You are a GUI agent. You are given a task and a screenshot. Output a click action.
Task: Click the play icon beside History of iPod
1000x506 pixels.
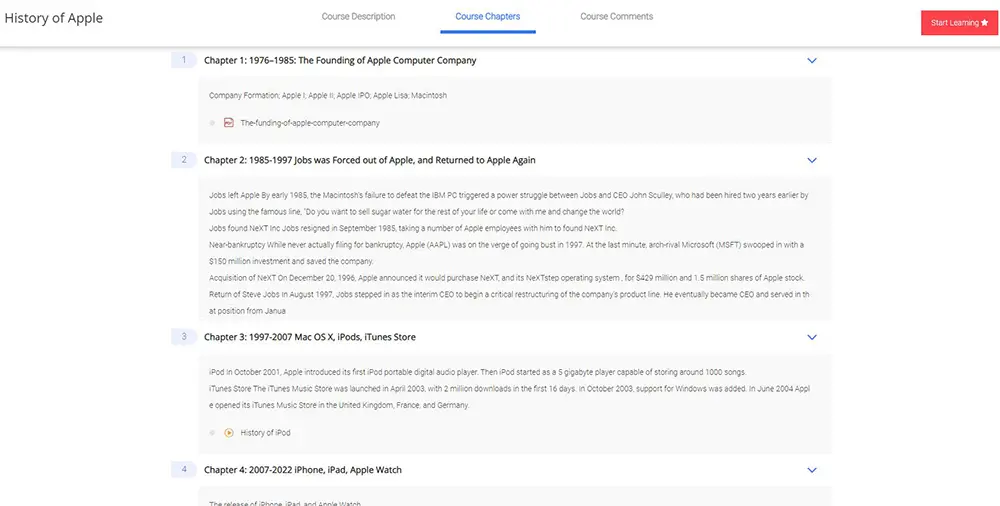(228, 433)
